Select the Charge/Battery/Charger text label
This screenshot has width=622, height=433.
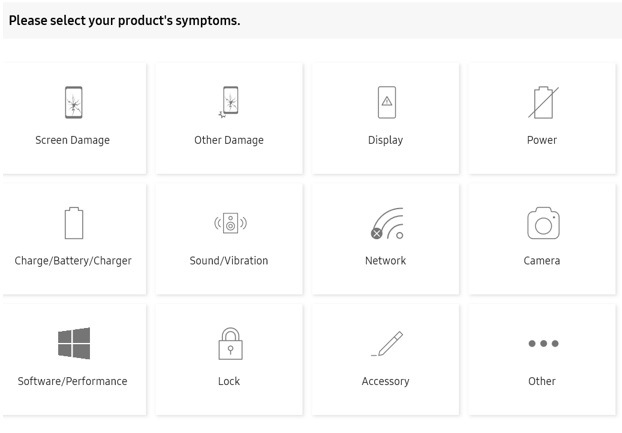pyautogui.click(x=73, y=261)
